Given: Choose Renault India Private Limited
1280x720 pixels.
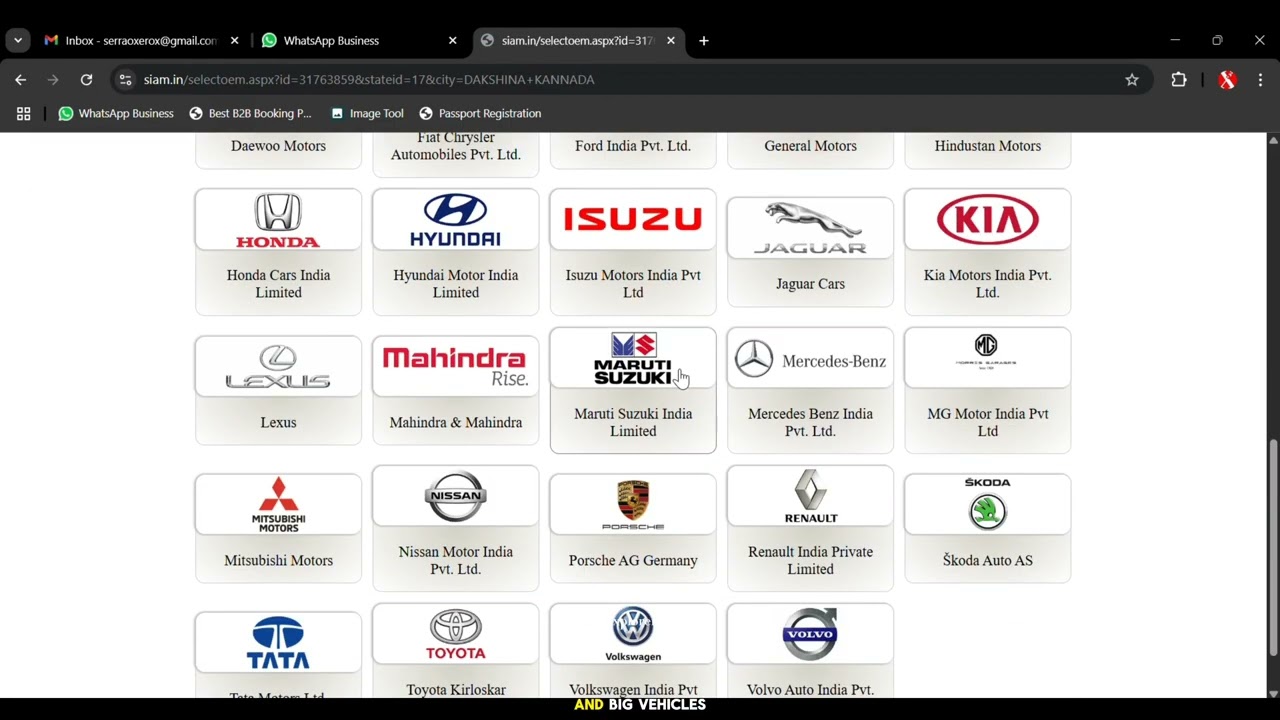Looking at the screenshot, I should (x=810, y=561).
